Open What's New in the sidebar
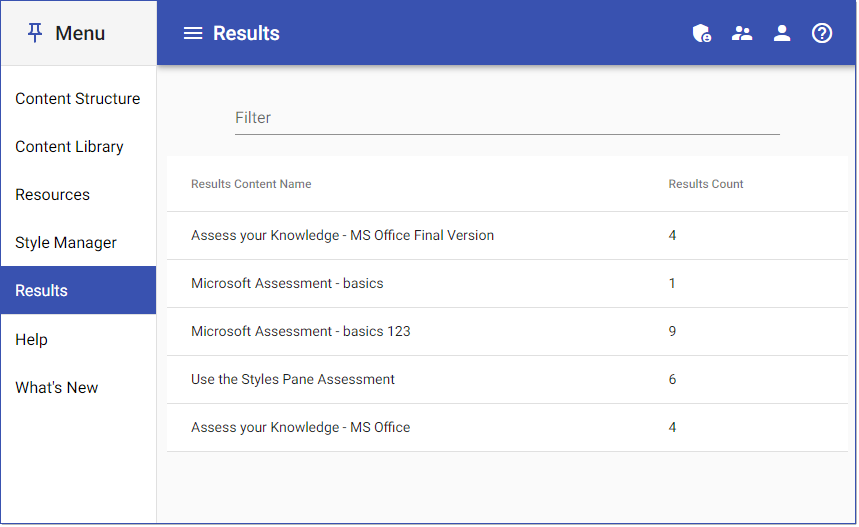The width and height of the screenshot is (859, 527). 78,388
